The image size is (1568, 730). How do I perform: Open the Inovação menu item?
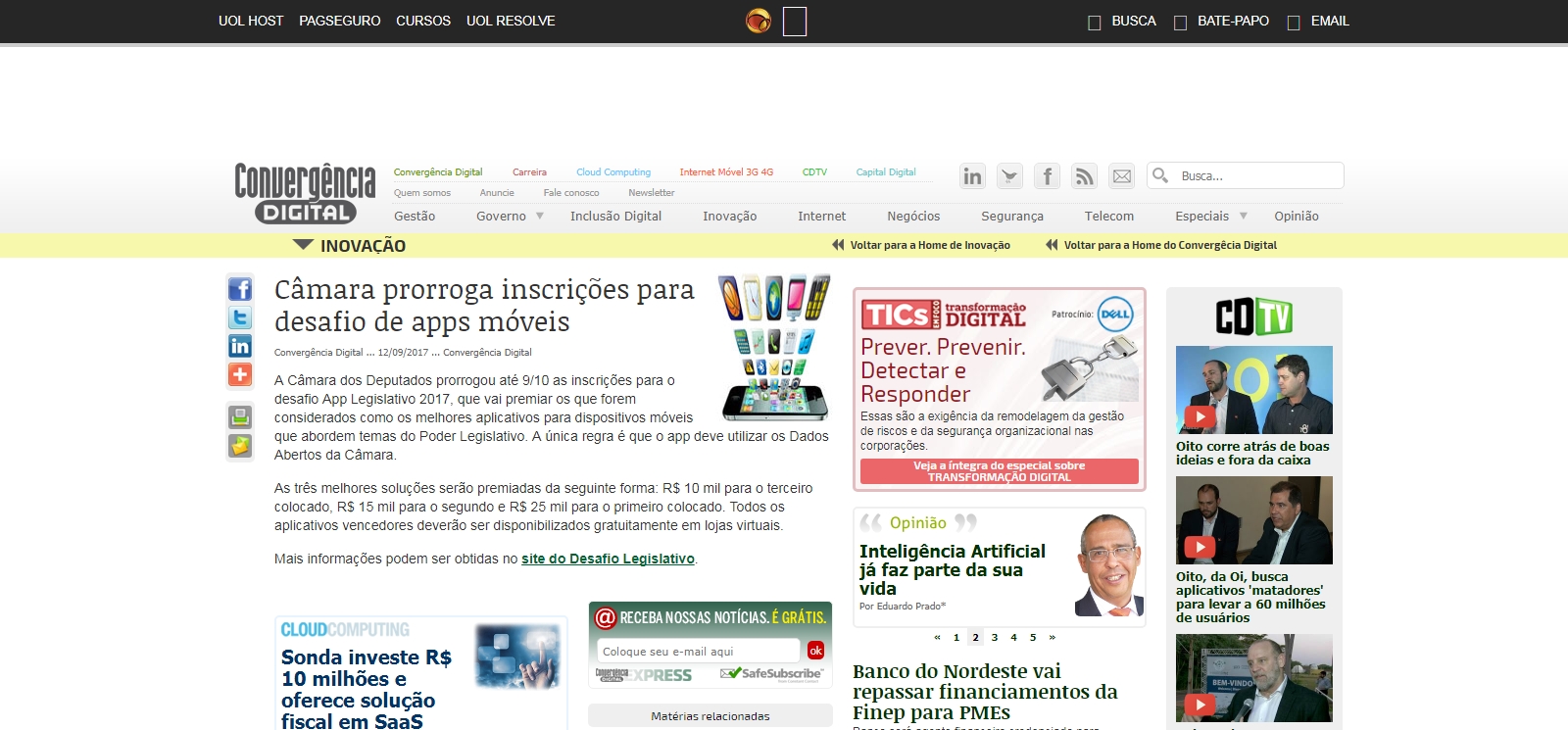pyautogui.click(x=729, y=216)
